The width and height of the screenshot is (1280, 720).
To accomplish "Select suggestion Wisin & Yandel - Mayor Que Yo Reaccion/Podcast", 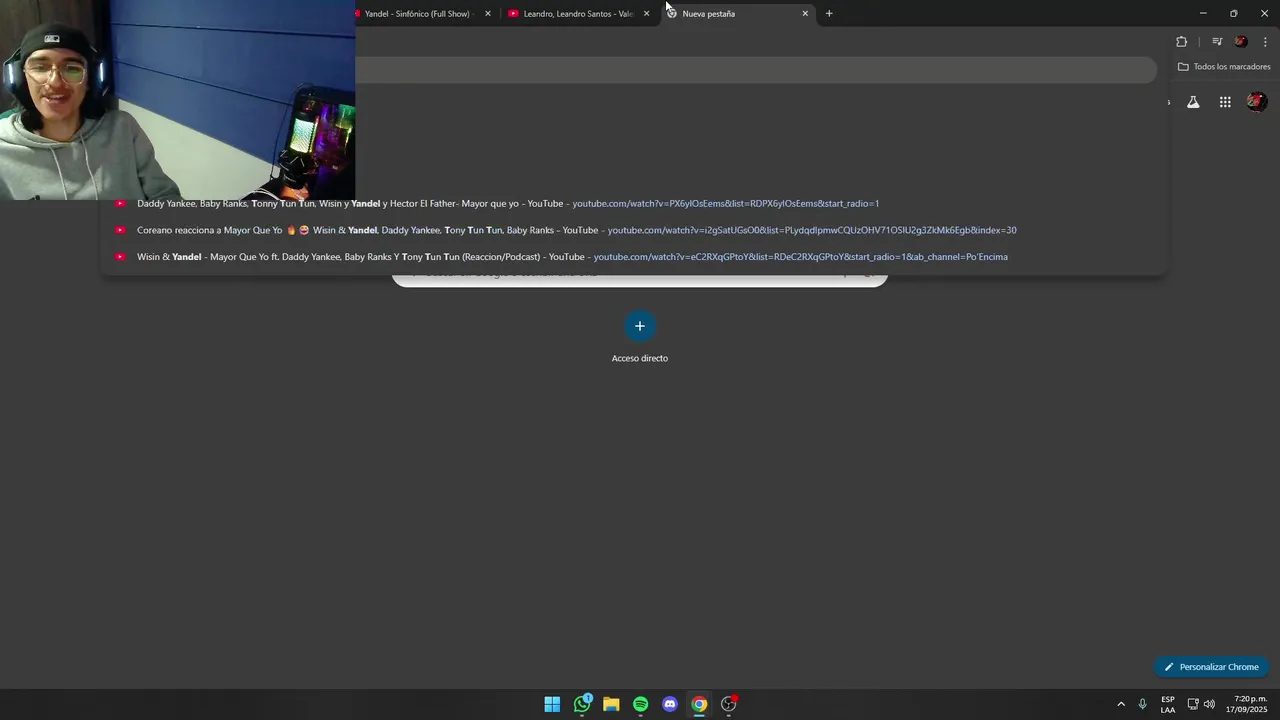I will click(634, 257).
